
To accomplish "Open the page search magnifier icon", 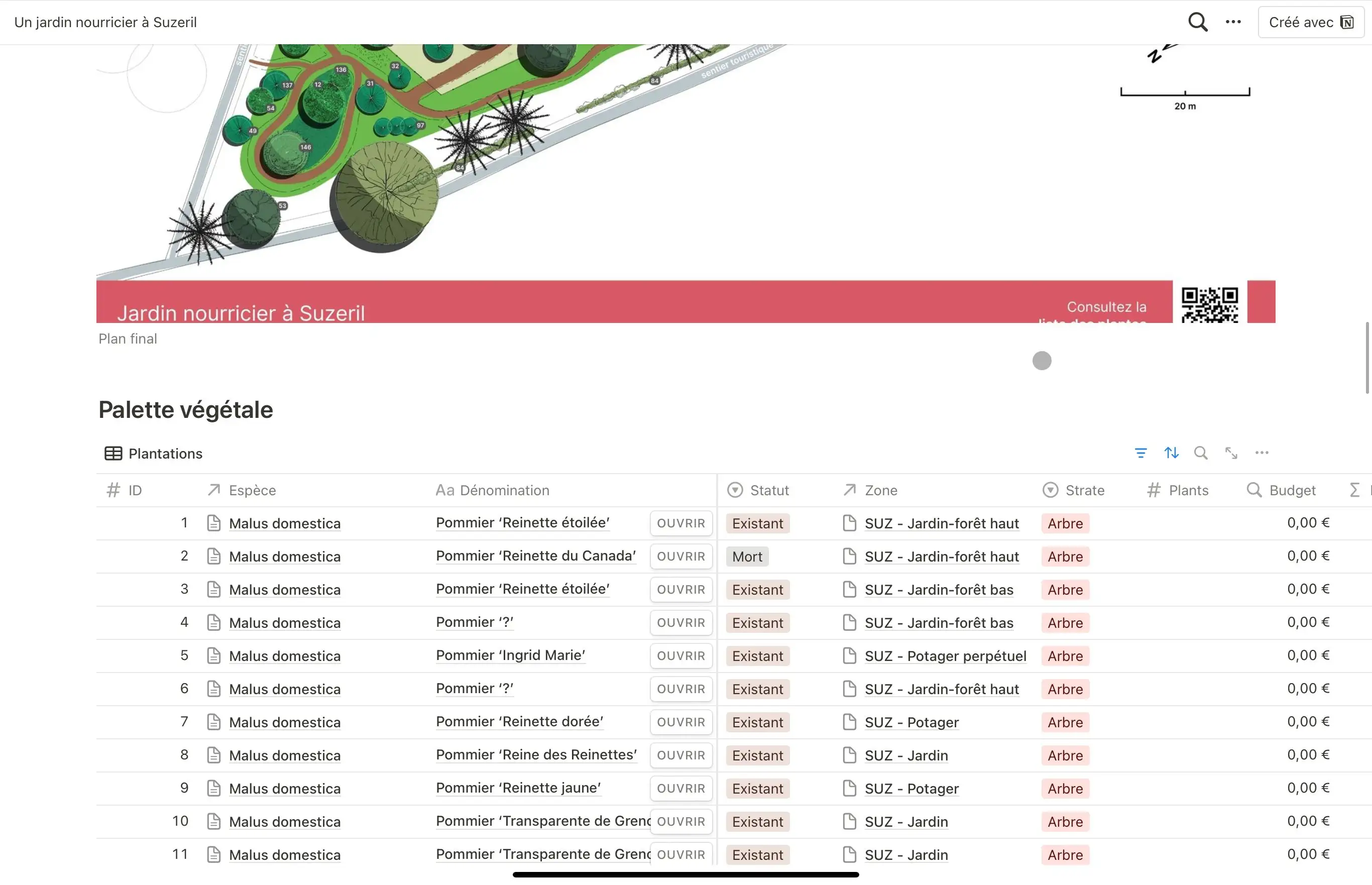I will coord(1197,22).
